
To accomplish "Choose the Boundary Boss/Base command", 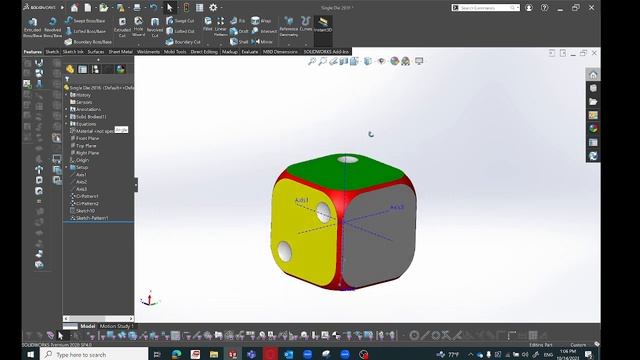I will pyautogui.click(x=88, y=42).
